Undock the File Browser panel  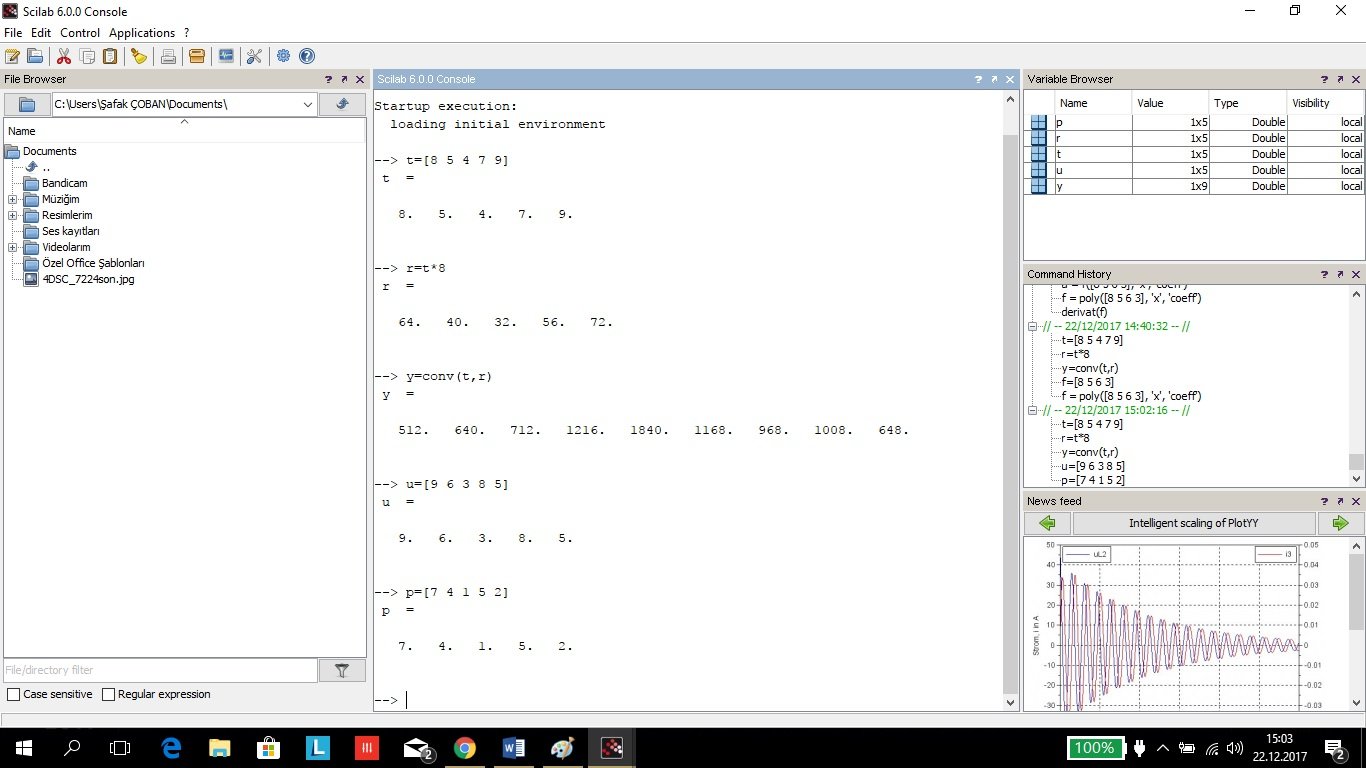click(x=344, y=79)
